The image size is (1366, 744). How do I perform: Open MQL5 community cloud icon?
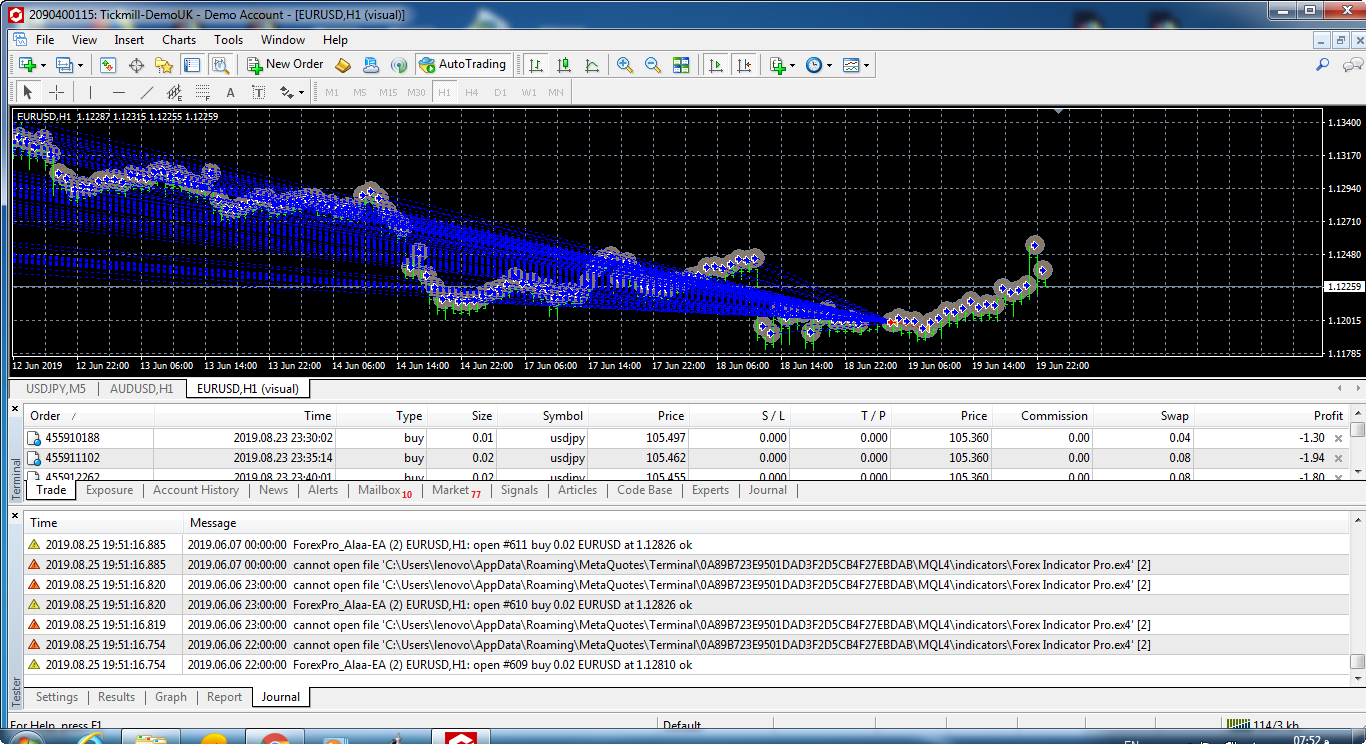point(371,65)
